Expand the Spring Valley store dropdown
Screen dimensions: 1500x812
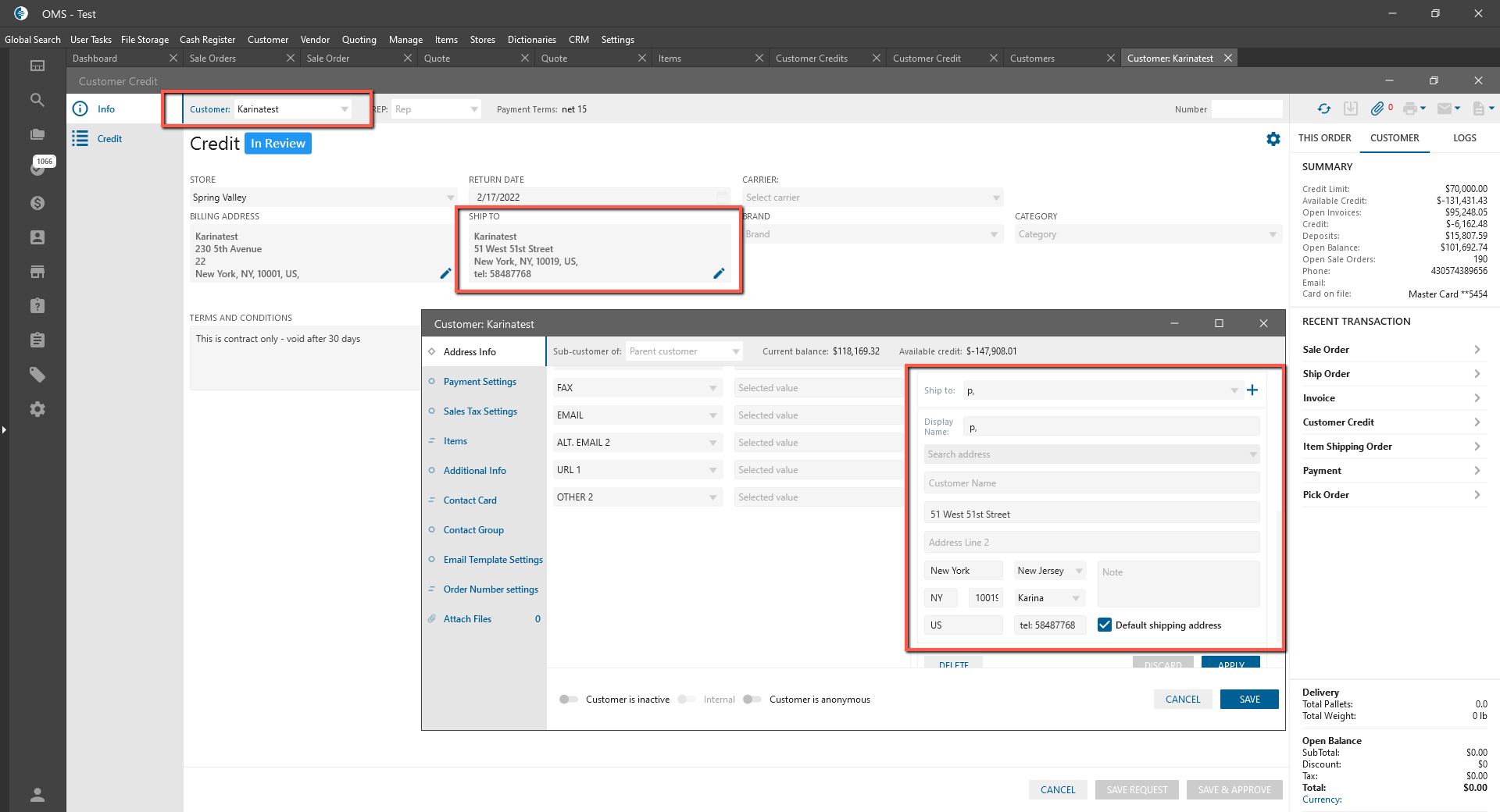(x=450, y=198)
